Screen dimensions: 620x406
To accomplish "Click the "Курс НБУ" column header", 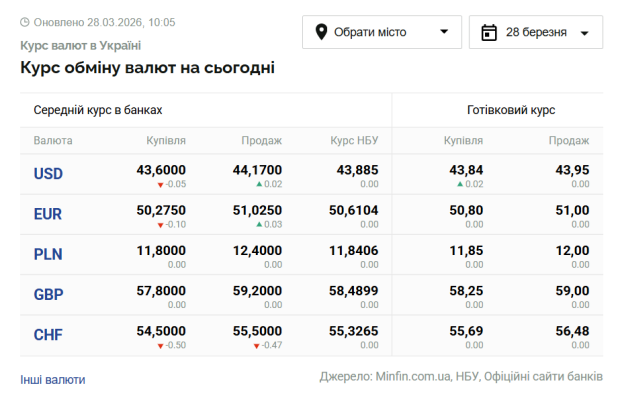I will pos(354,141).
